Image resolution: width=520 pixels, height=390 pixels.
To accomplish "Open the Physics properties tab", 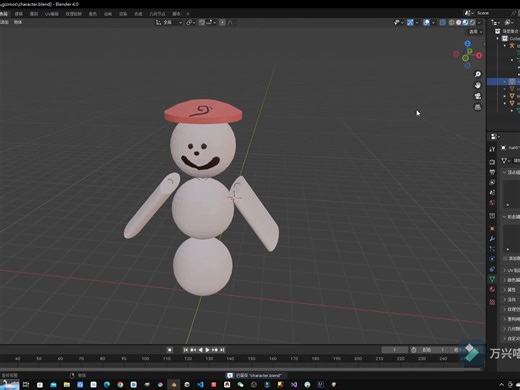I will point(492,259).
